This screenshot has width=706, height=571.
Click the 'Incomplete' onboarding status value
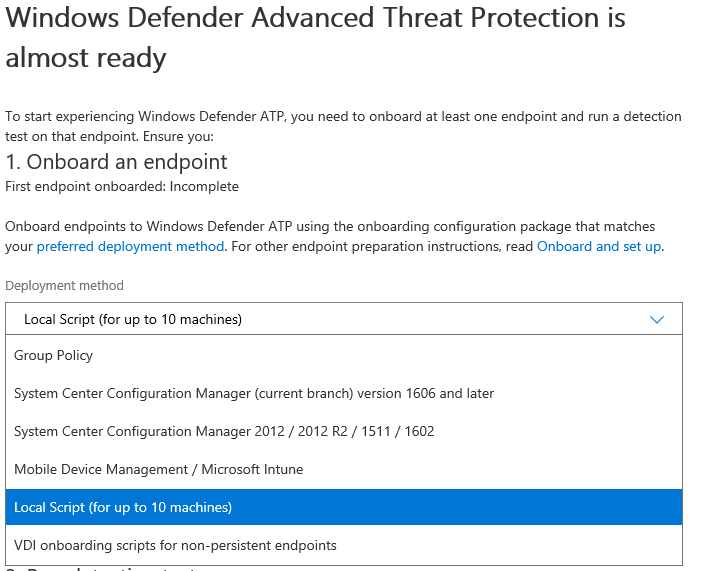click(204, 187)
